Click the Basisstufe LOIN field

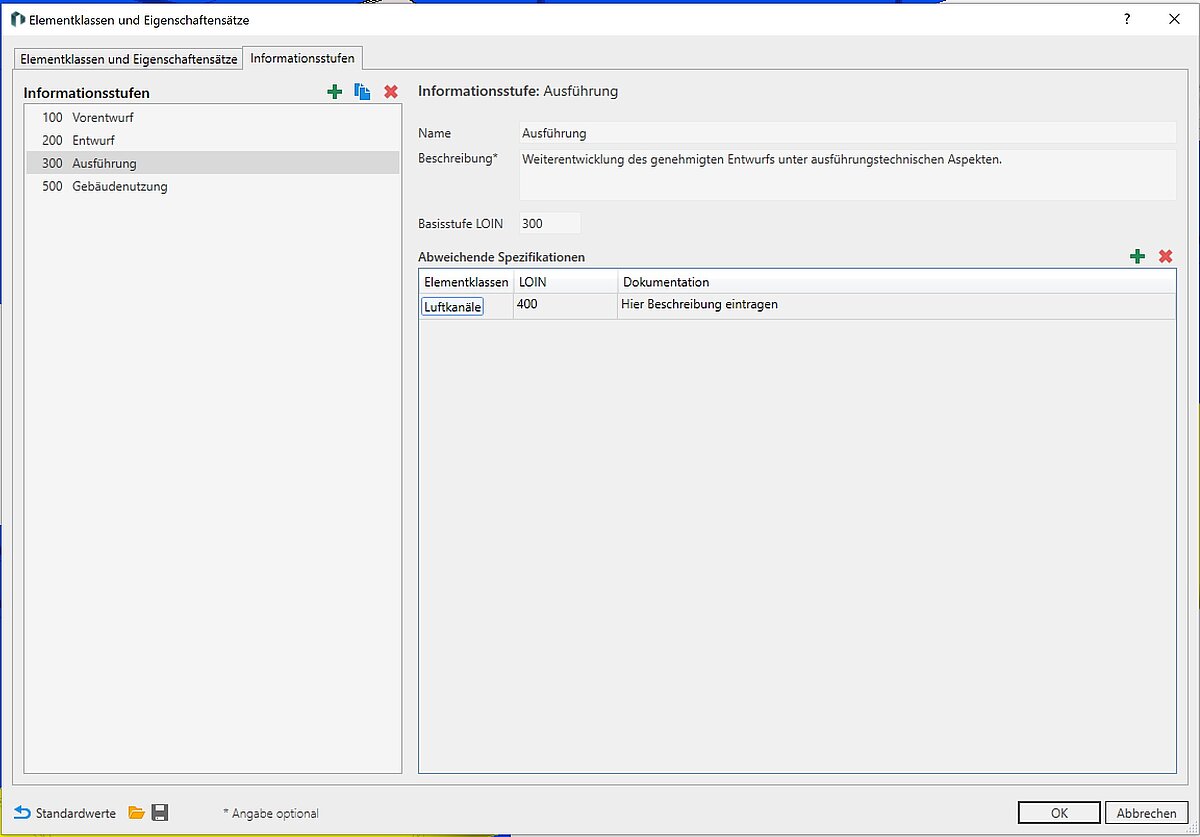pyautogui.click(x=549, y=224)
